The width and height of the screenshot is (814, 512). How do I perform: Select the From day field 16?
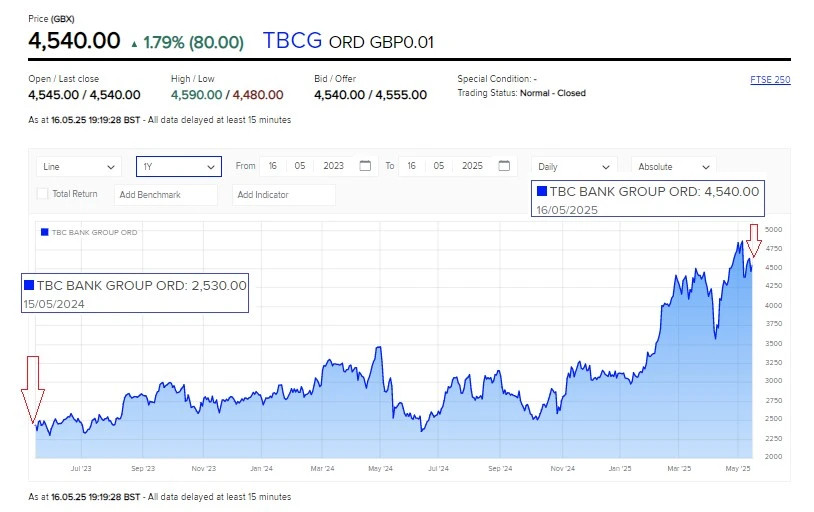click(273, 166)
